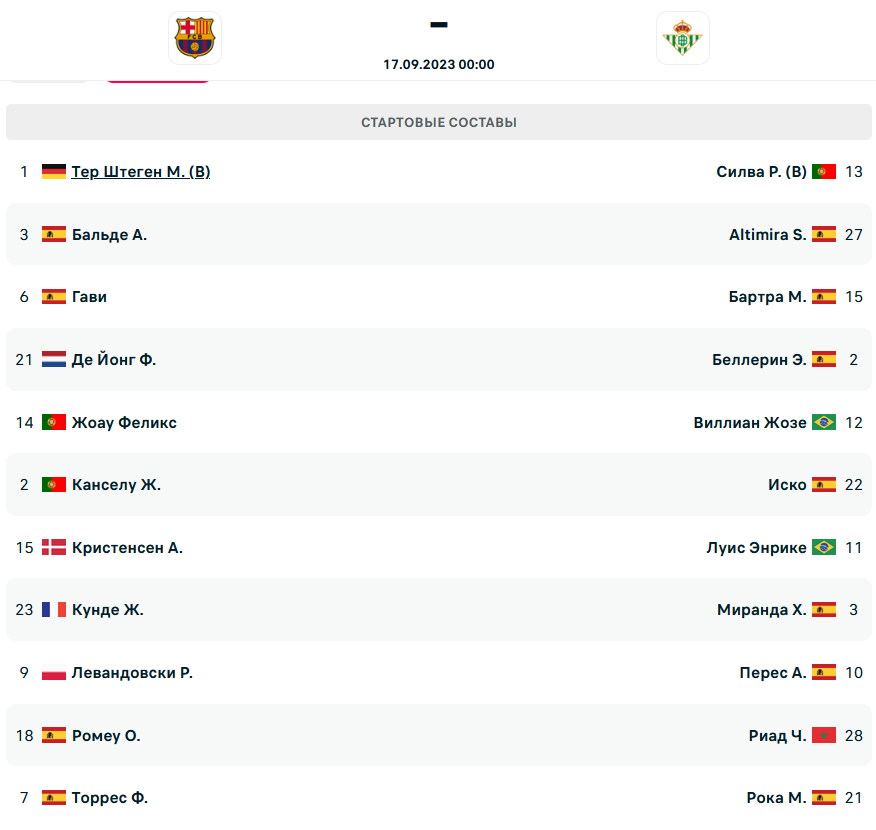Open Altimira S. player entry

click(768, 235)
